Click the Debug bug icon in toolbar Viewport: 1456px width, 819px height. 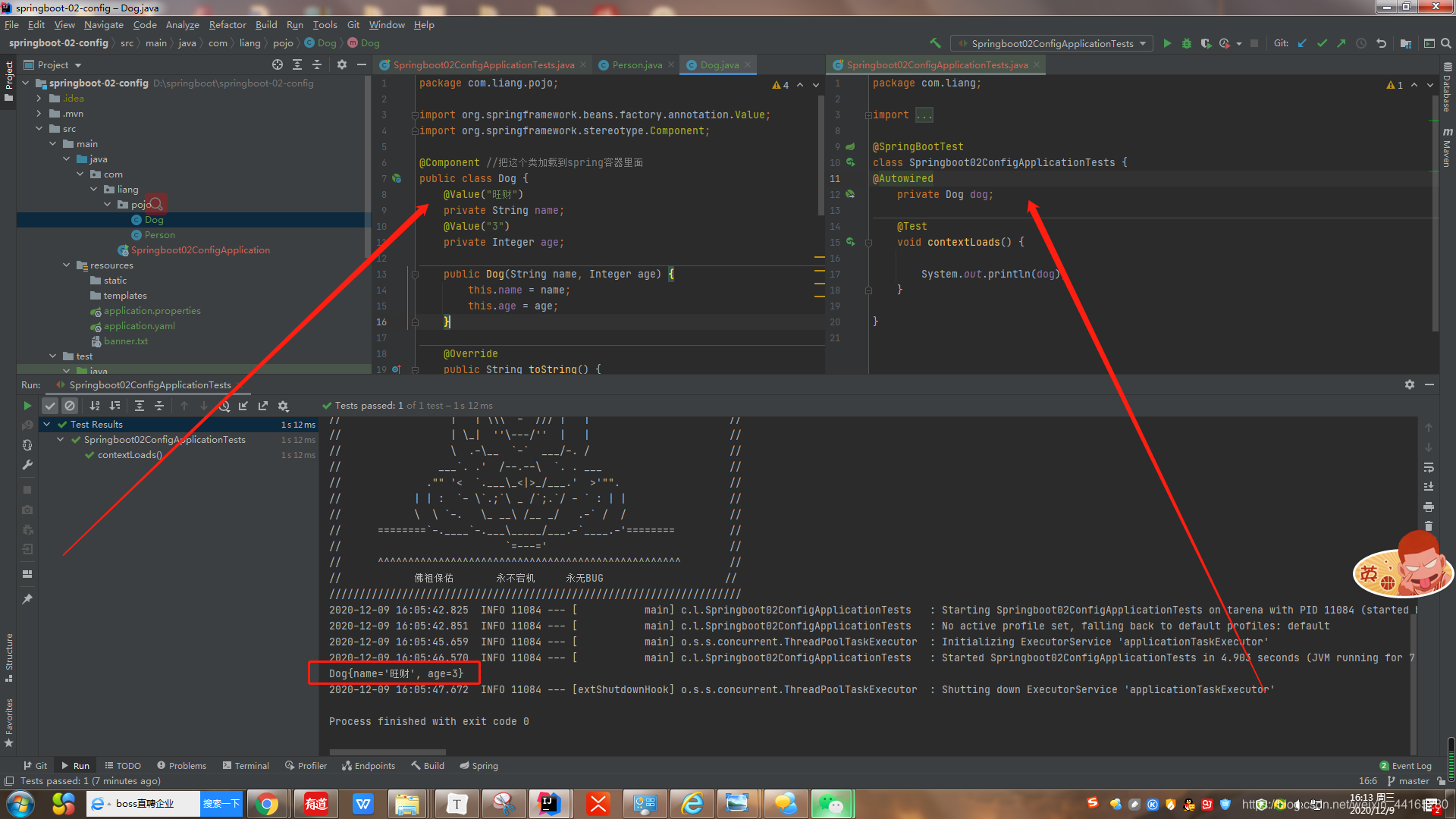coord(1187,43)
